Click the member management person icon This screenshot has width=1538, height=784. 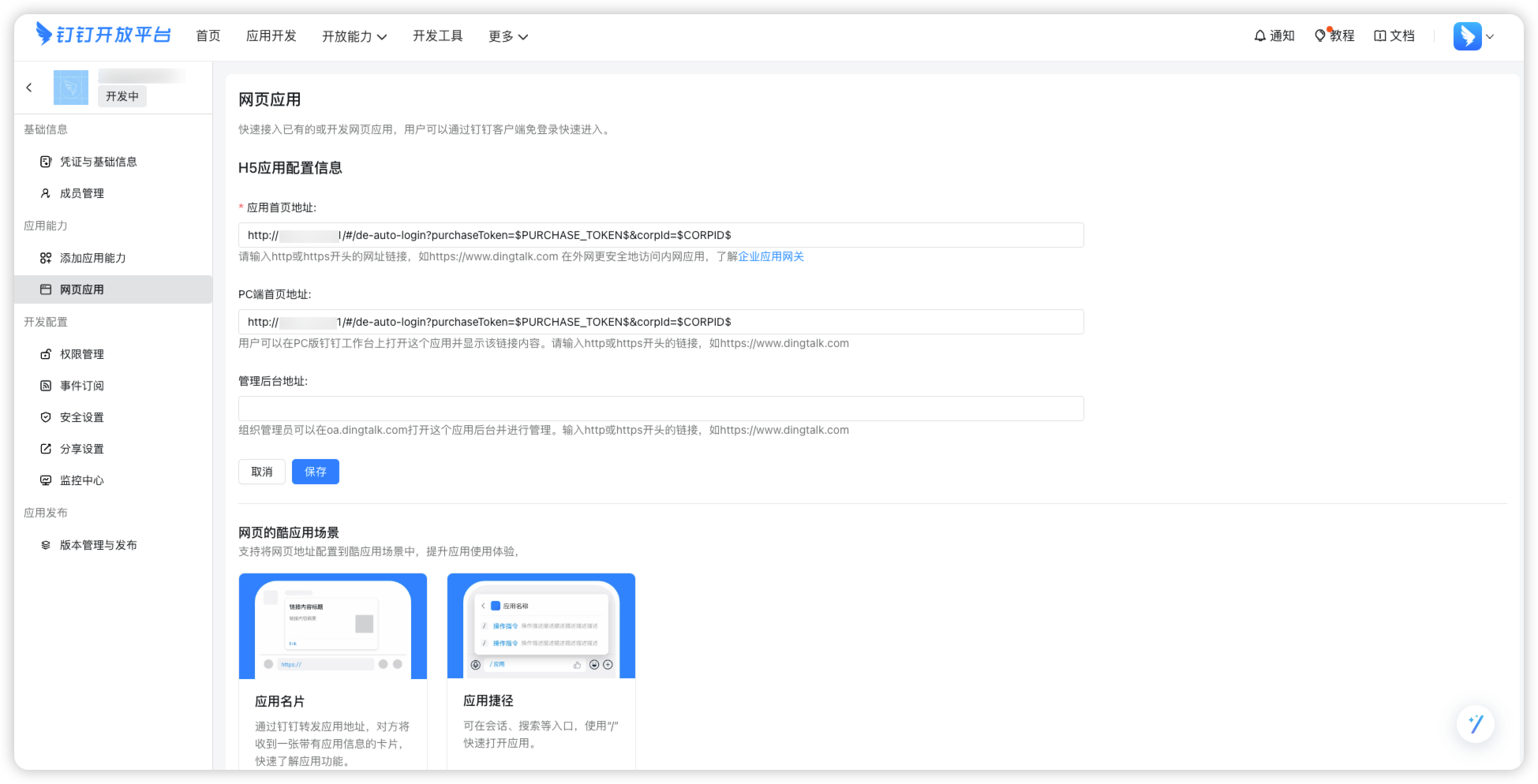point(46,193)
